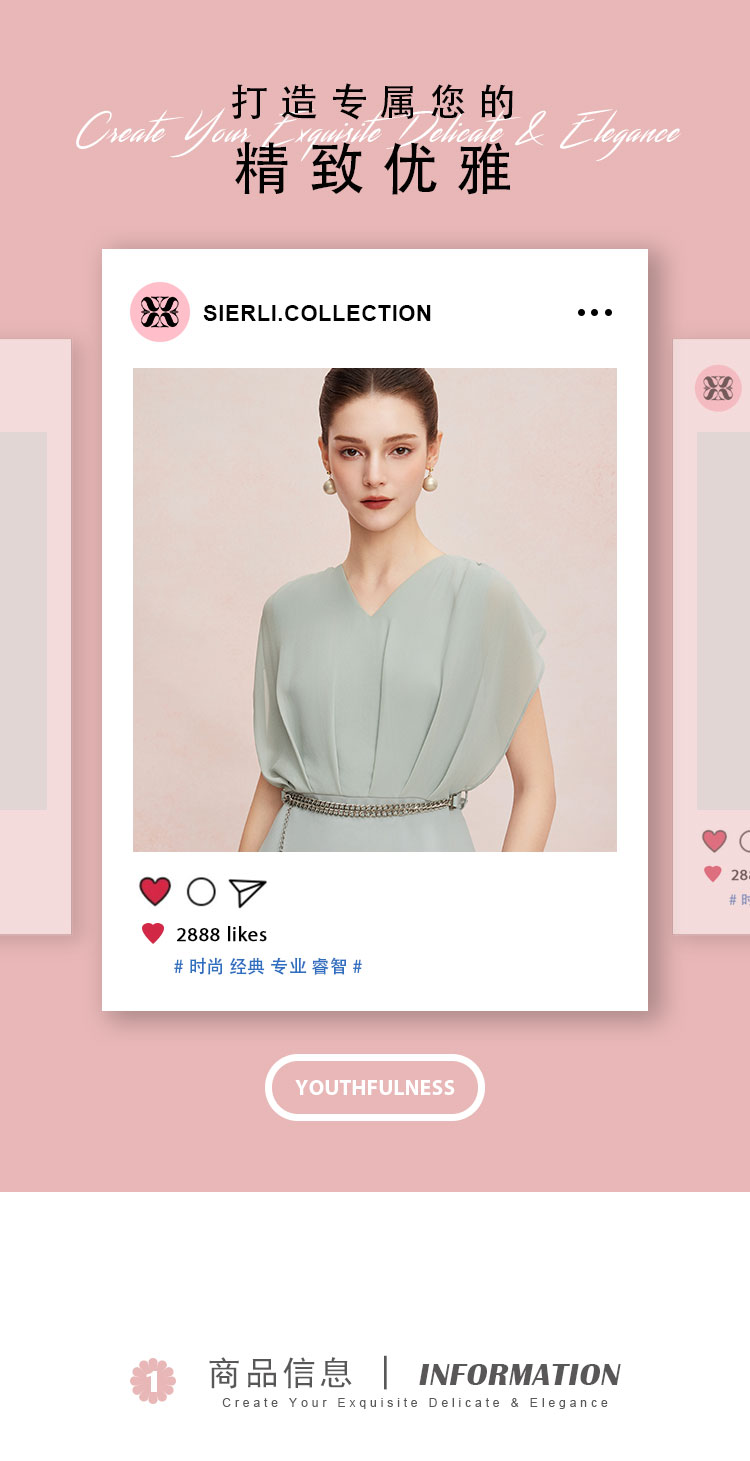750x1461 pixels.
Task: Click the right card's gray image placeholder
Action: click(723, 621)
